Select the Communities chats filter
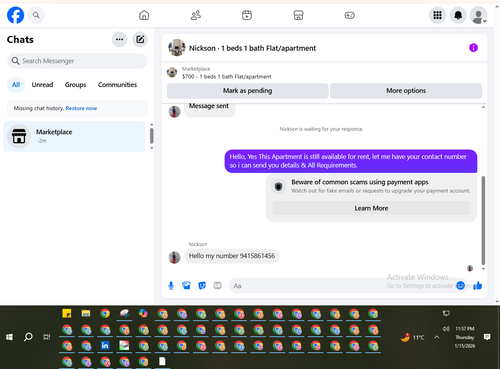 (117, 85)
